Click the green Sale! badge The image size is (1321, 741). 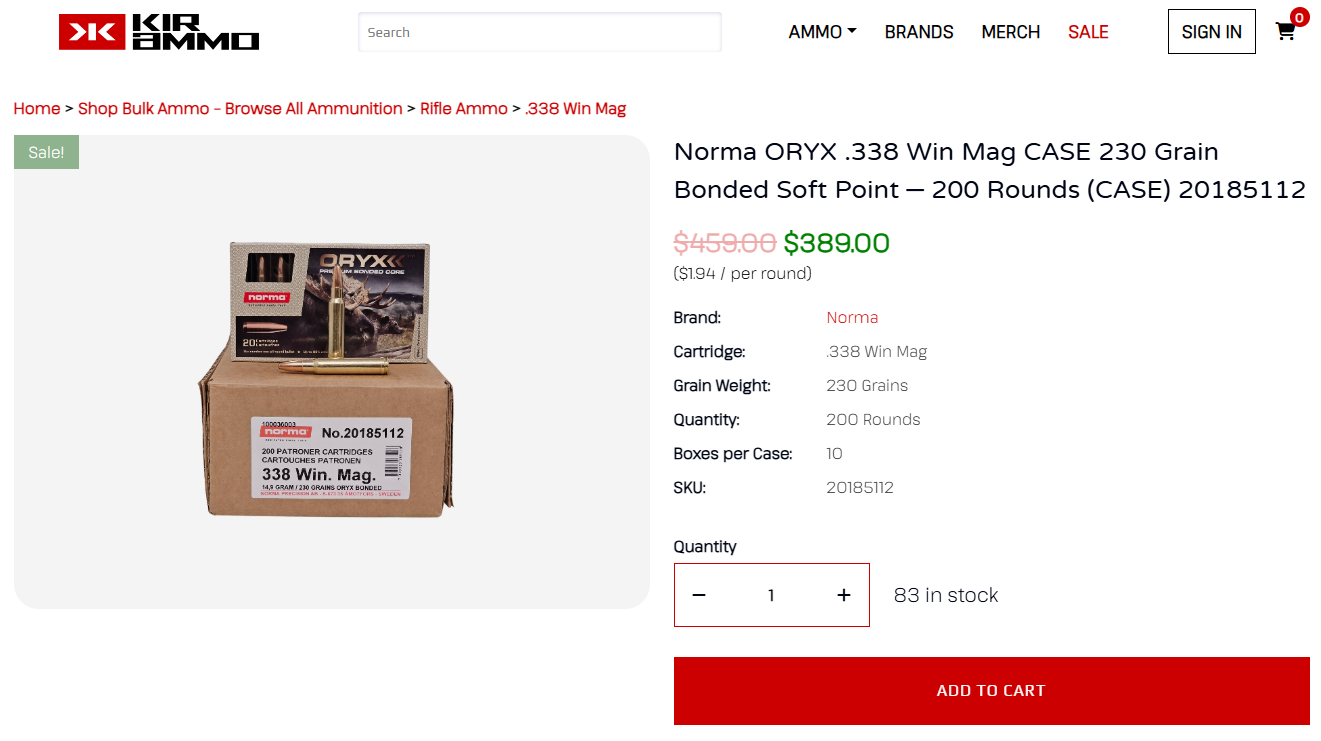pyautogui.click(x=46, y=152)
